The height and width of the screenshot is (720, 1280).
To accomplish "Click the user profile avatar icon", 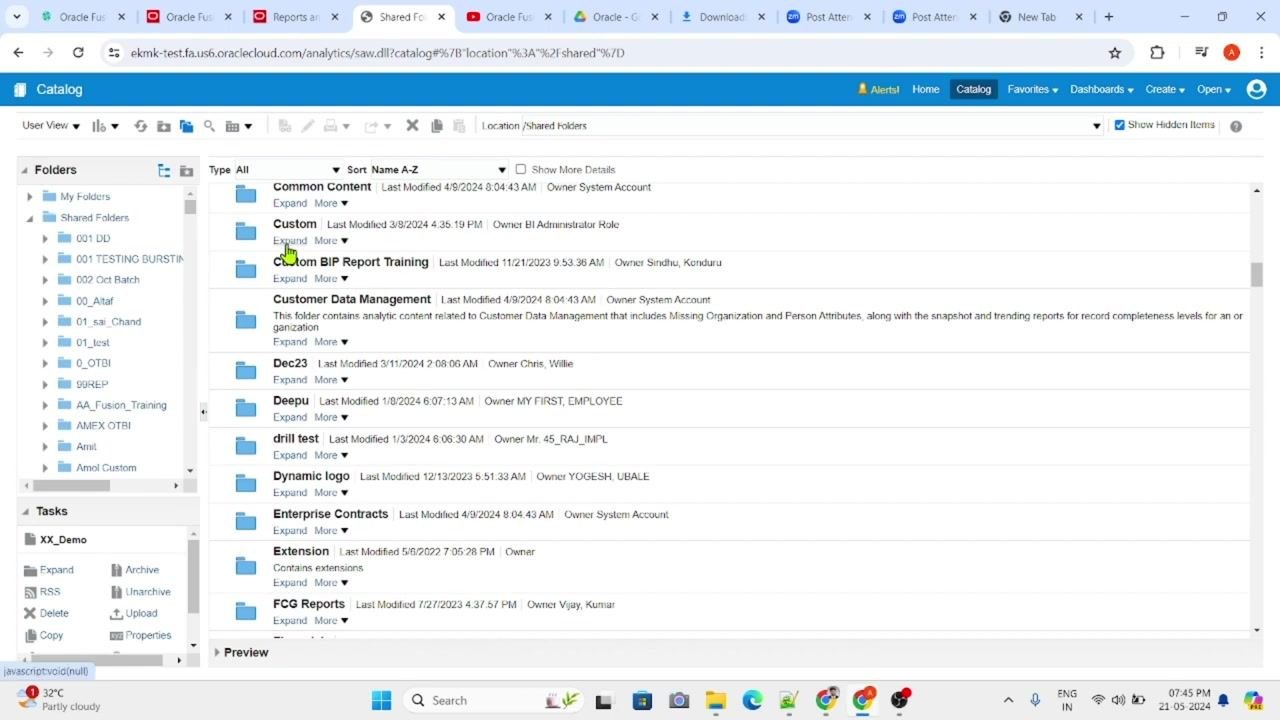I will pyautogui.click(x=1257, y=89).
